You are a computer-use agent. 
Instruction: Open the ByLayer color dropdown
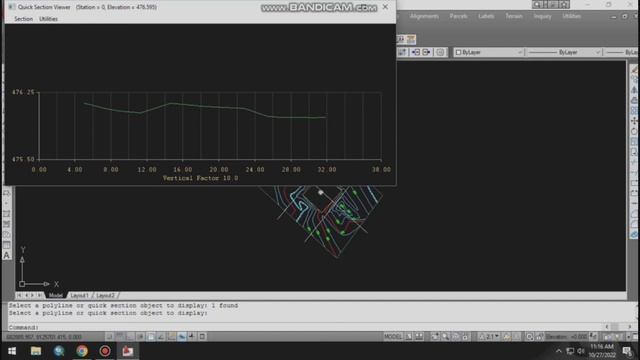point(489,52)
